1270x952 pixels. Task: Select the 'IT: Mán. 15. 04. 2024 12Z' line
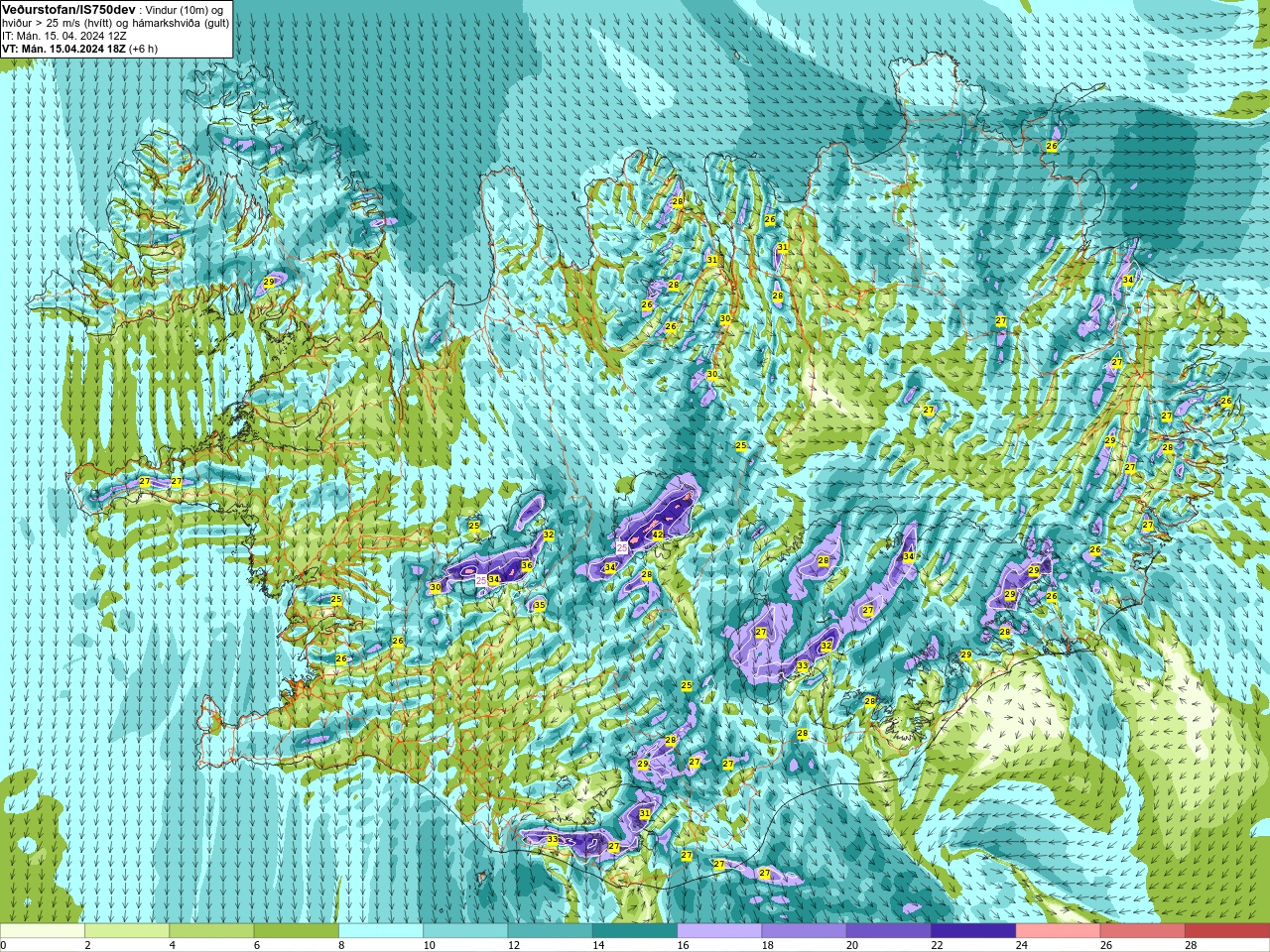click(x=64, y=35)
